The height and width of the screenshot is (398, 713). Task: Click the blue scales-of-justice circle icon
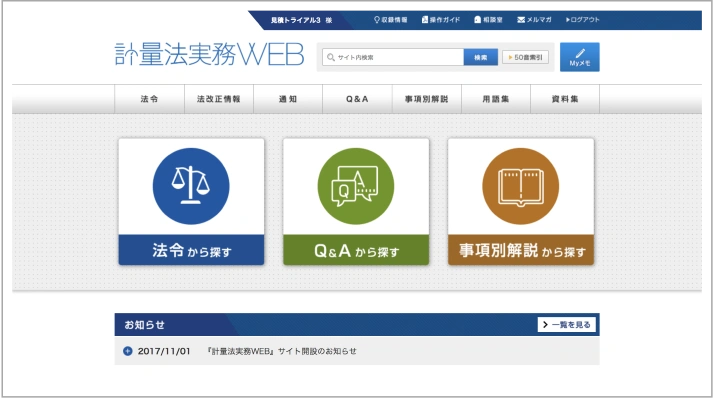coord(191,186)
